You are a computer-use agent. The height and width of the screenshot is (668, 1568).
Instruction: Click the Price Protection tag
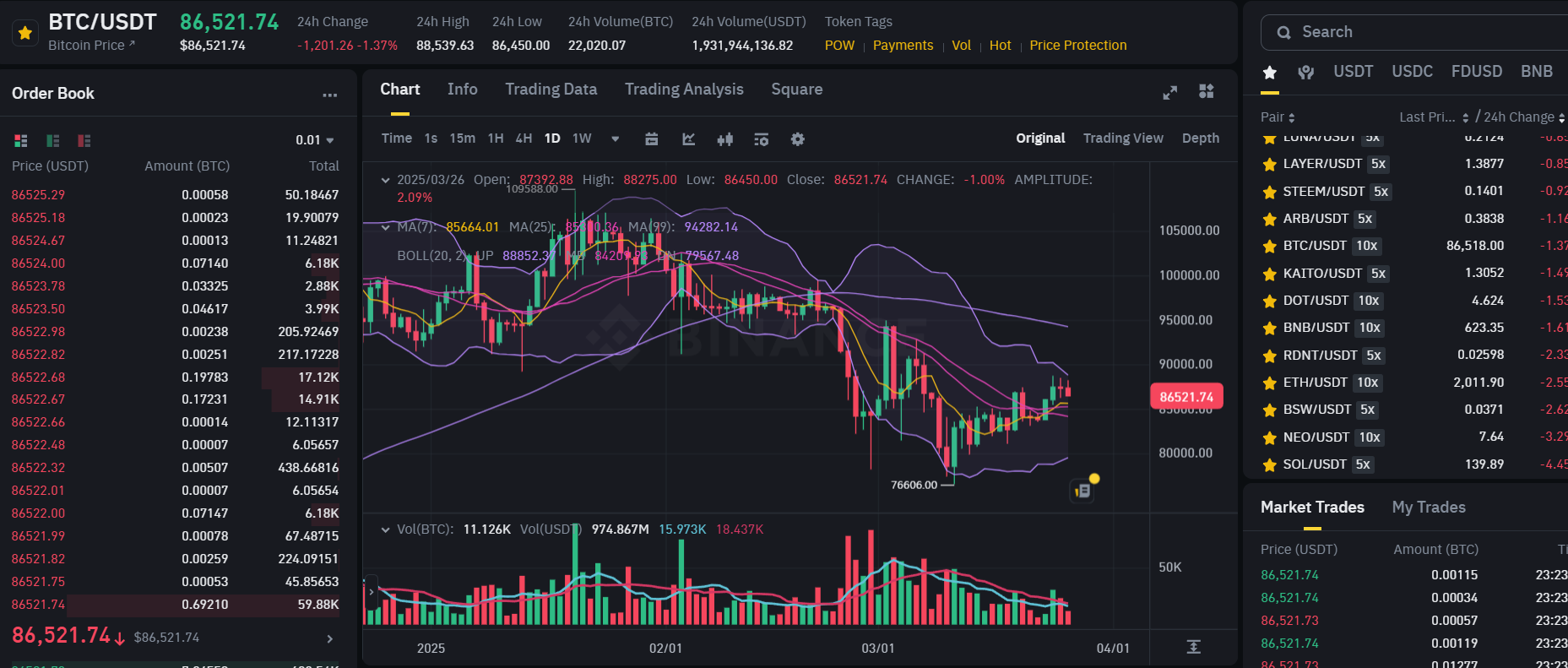pos(1078,46)
